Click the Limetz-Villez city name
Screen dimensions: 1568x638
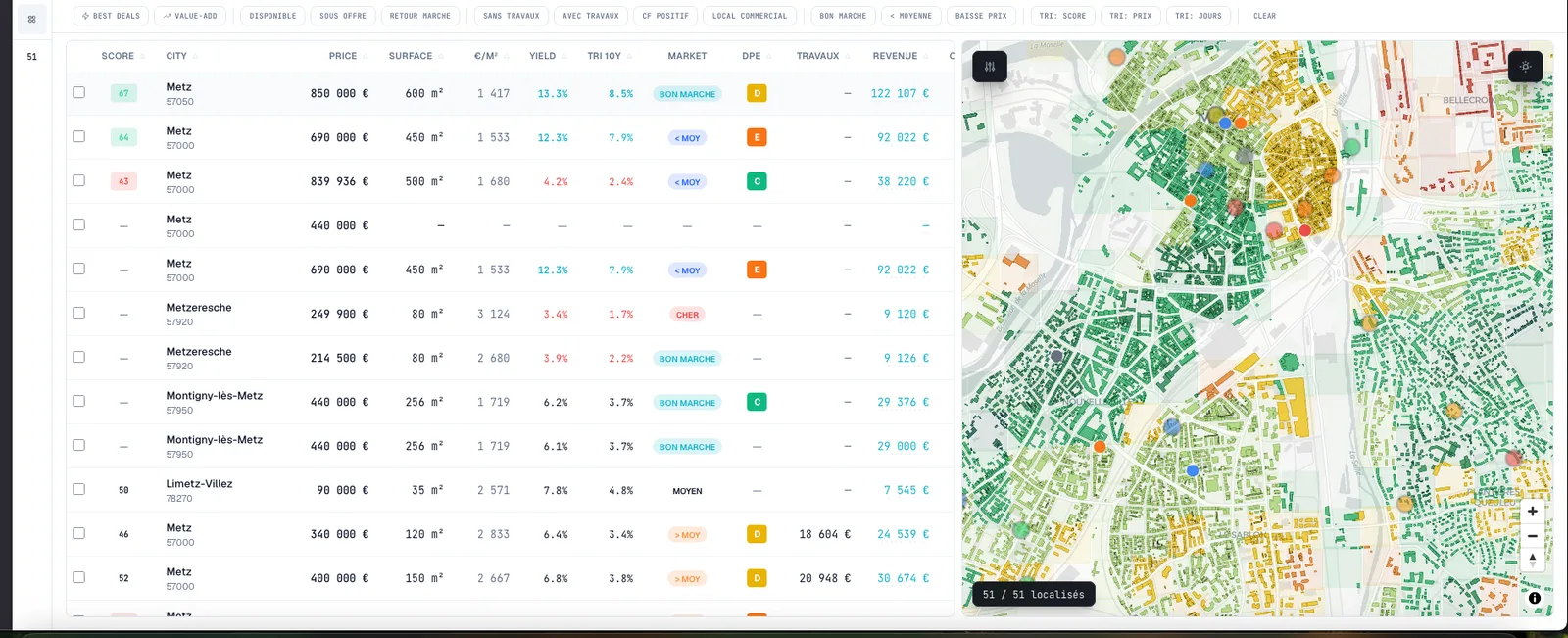199,483
